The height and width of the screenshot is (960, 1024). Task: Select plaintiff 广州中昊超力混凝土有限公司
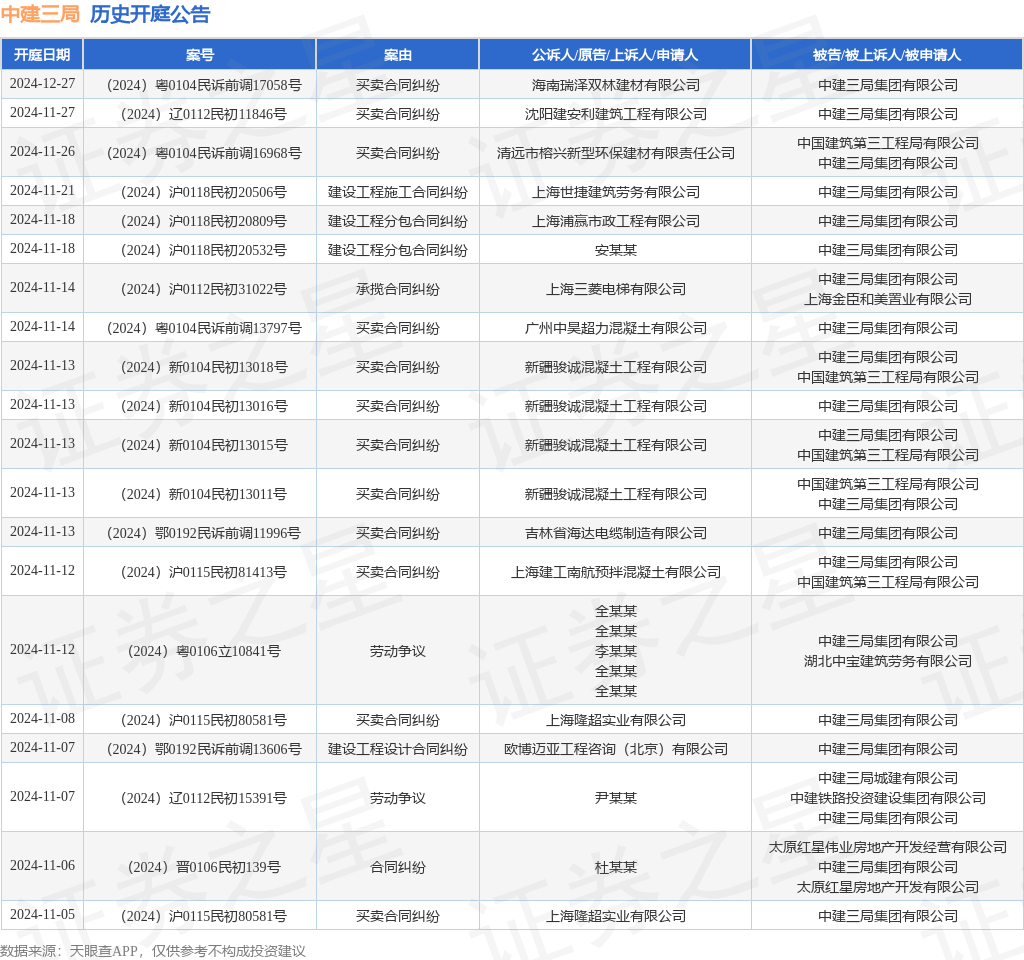pos(615,328)
